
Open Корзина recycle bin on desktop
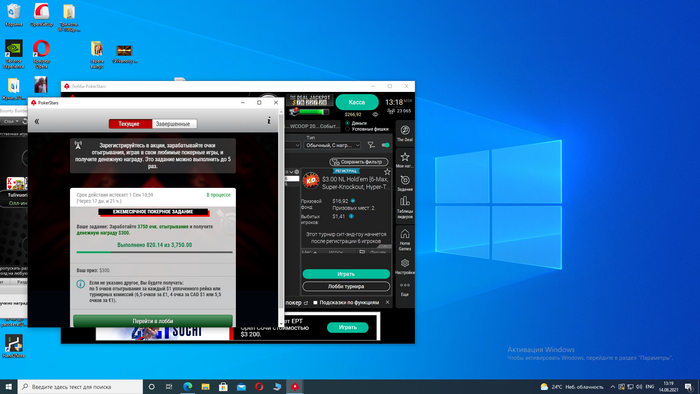(14, 15)
